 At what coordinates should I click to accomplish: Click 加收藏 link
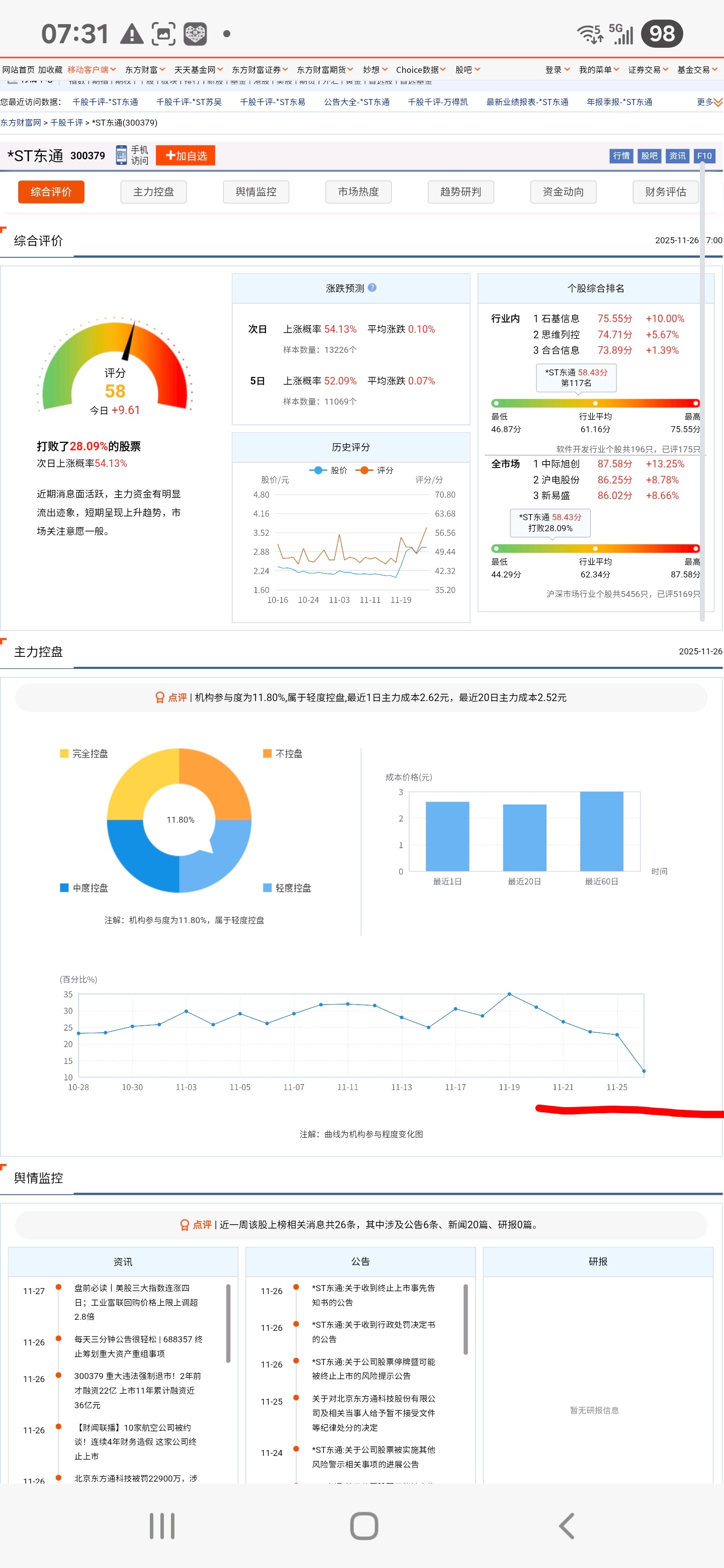coord(50,69)
